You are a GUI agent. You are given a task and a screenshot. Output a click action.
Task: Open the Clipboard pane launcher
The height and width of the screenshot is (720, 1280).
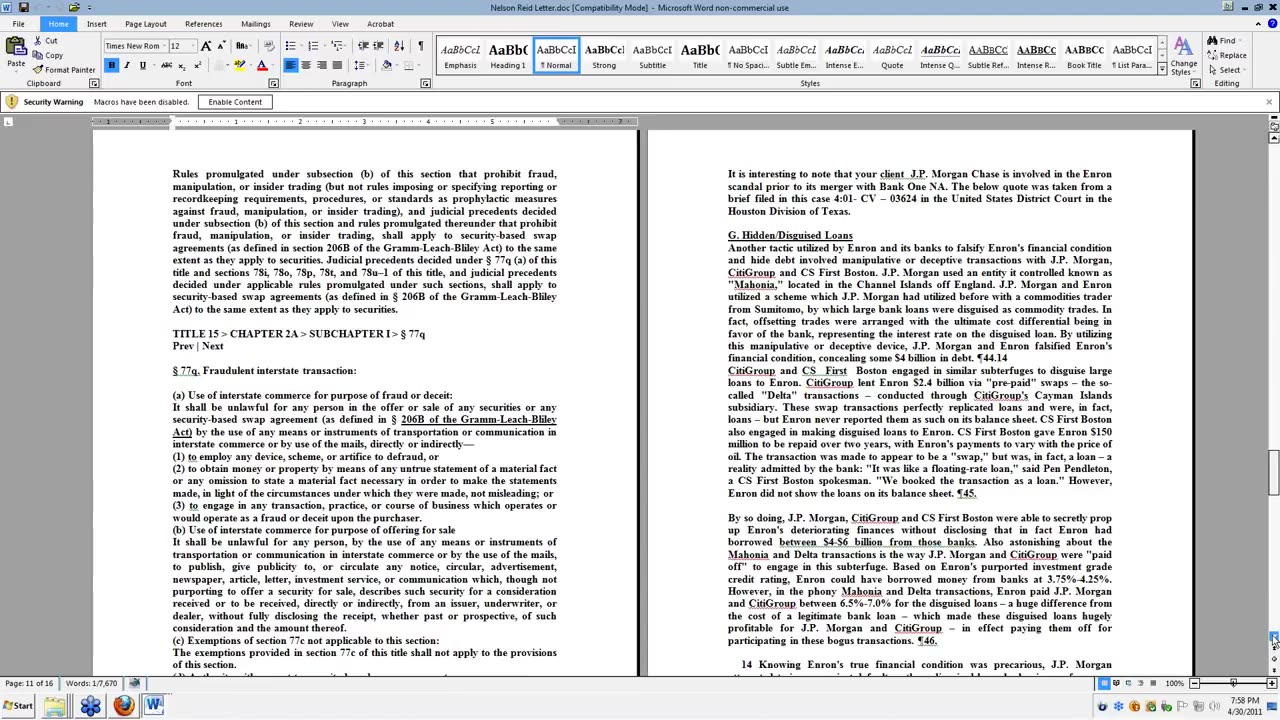[x=92, y=84]
